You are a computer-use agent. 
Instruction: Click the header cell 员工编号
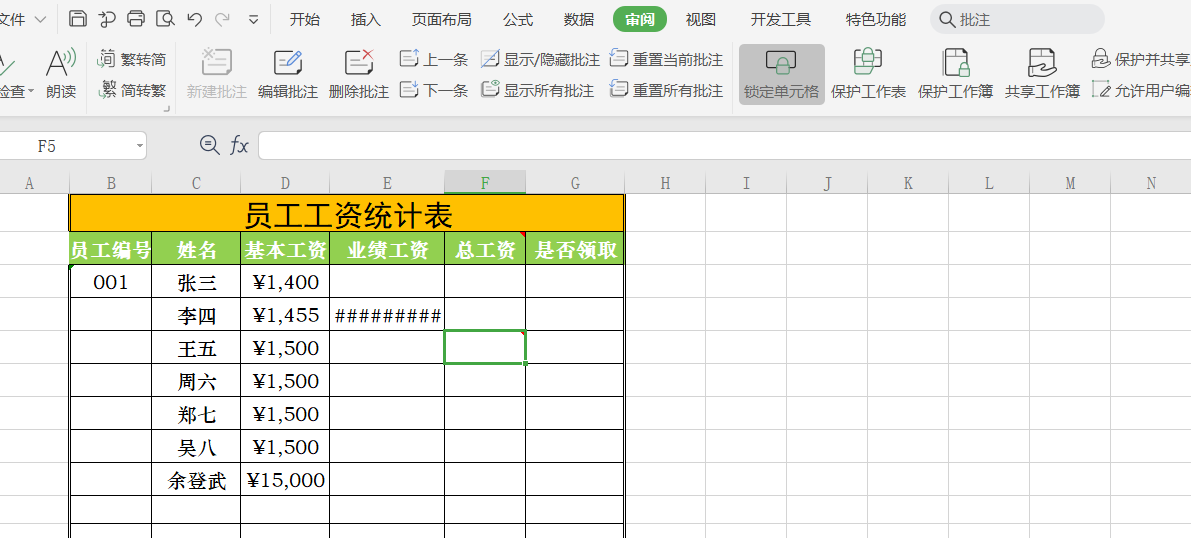click(111, 248)
